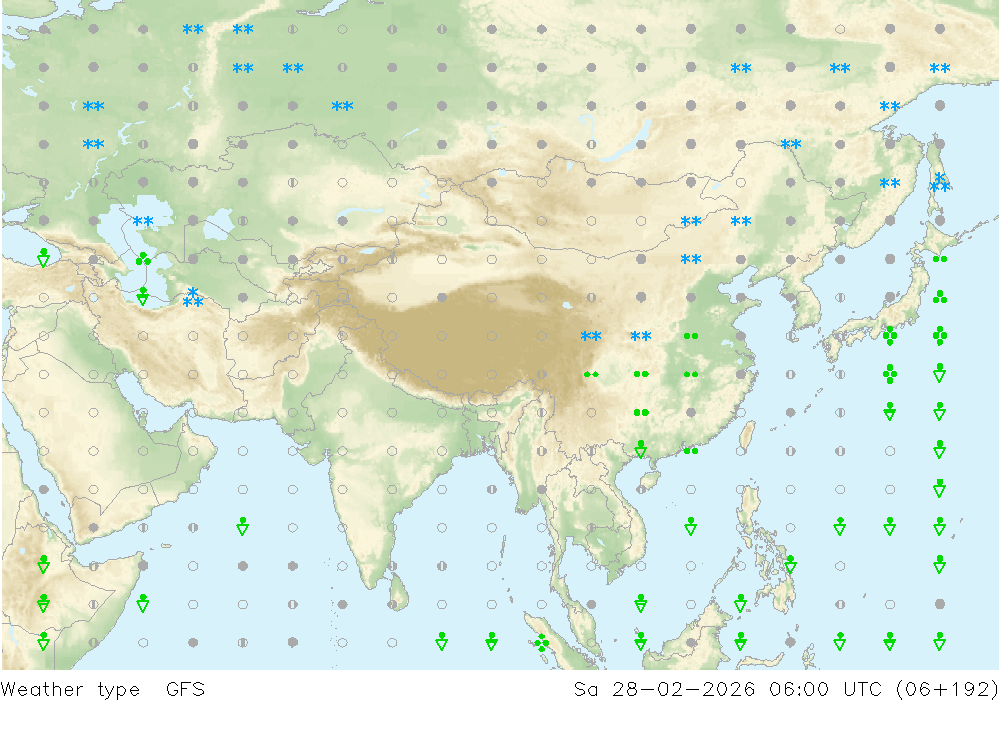Click the green shower symbol on the southern Caspian coast
The image size is (1000, 733).
(143, 297)
